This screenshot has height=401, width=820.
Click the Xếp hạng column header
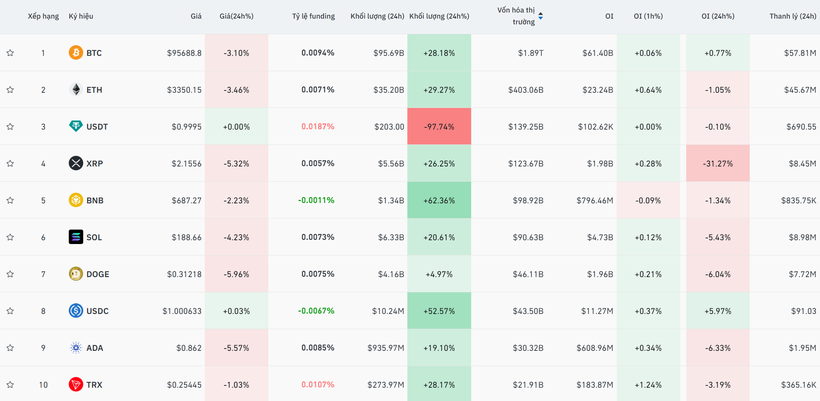43,17
